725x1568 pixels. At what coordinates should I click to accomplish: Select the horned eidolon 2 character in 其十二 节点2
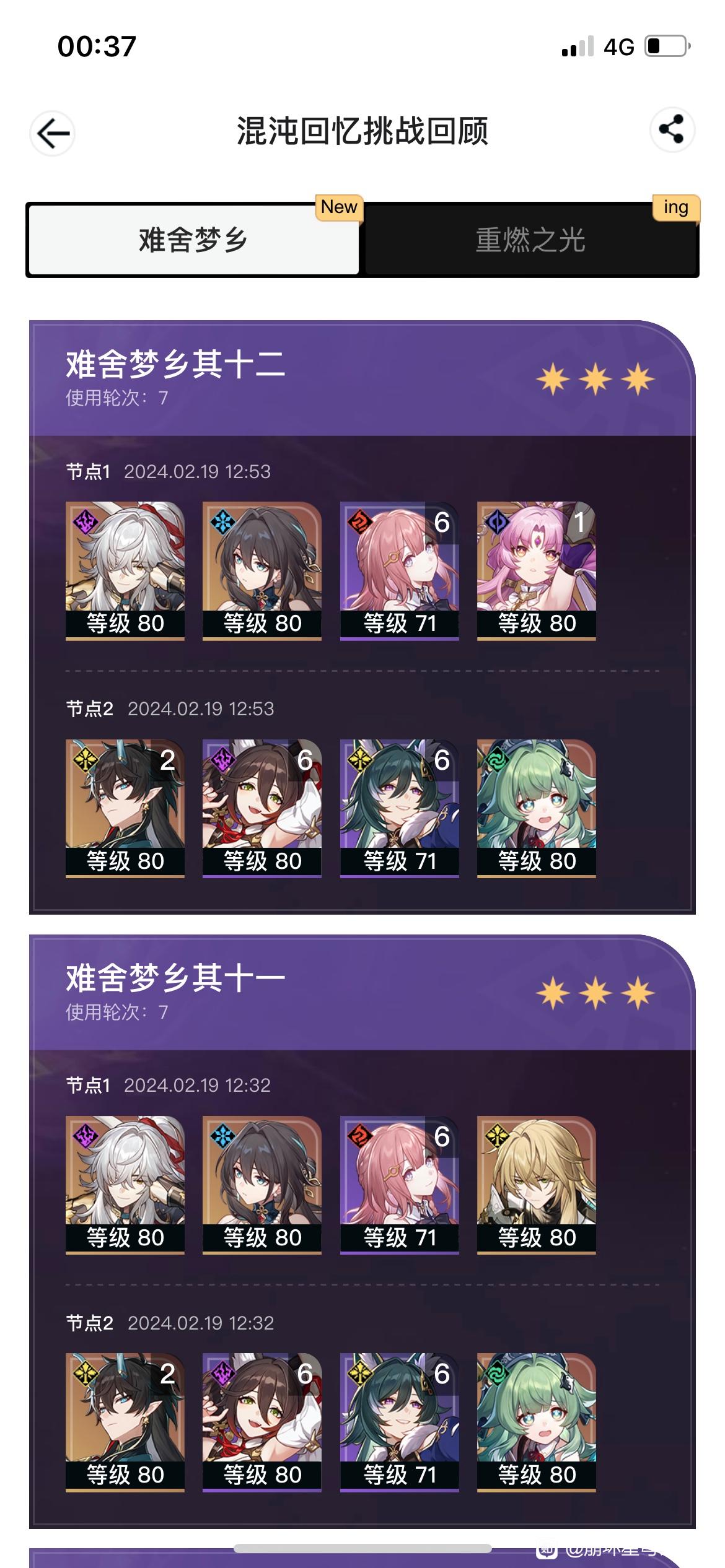coord(125,808)
